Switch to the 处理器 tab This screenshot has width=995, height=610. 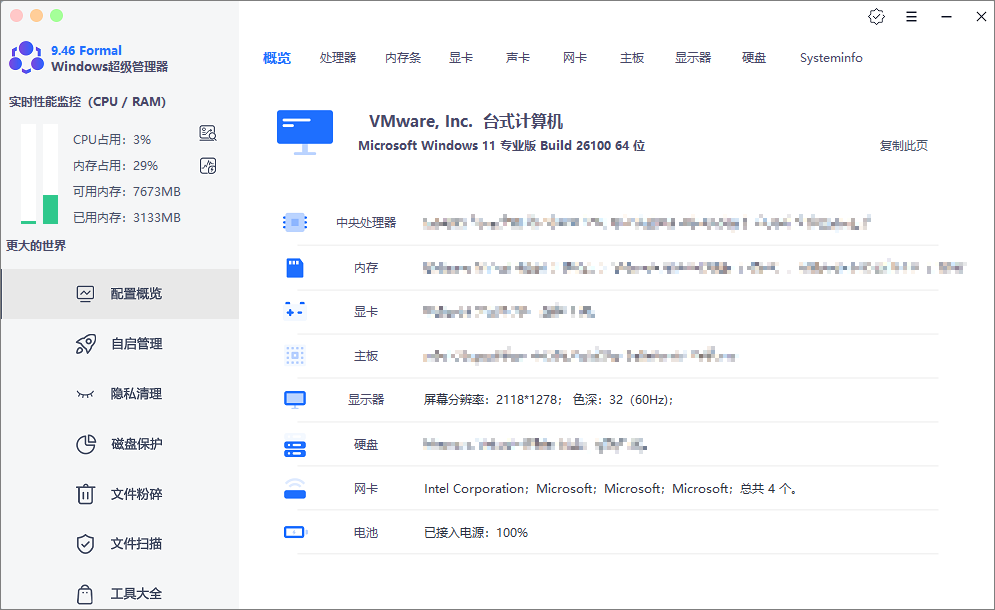[338, 58]
